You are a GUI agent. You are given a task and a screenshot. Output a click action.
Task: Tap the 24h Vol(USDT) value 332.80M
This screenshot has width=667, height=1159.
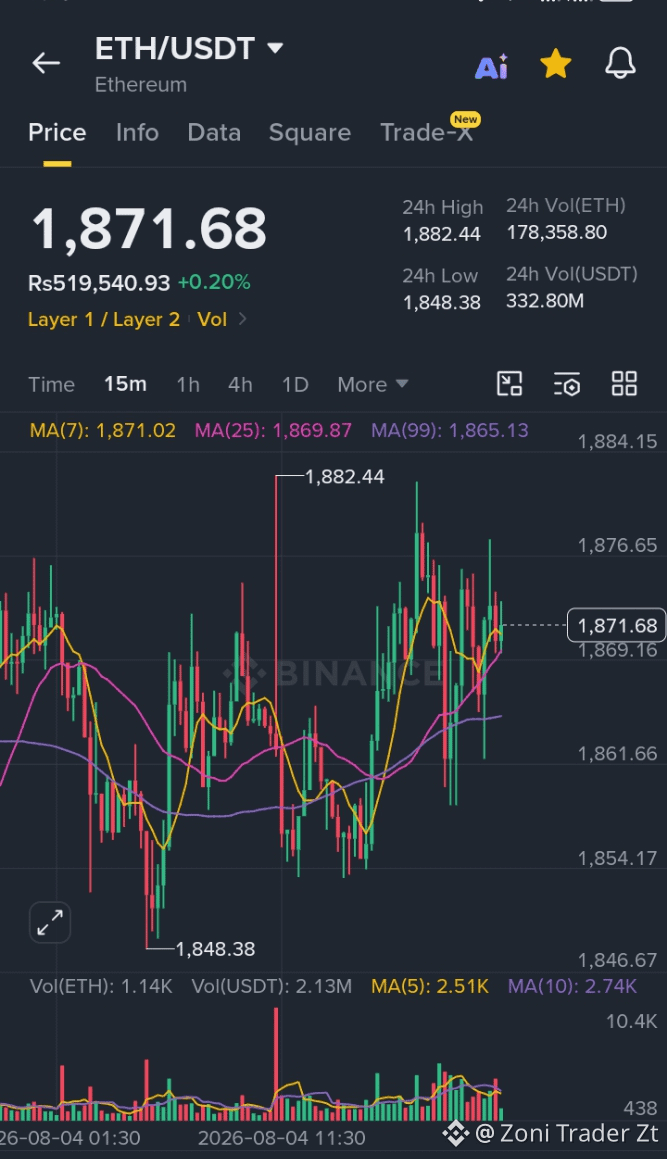(x=545, y=301)
